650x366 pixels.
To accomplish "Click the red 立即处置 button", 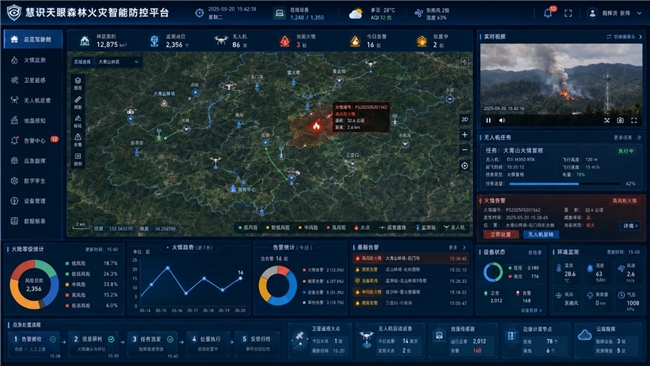I will [501, 235].
